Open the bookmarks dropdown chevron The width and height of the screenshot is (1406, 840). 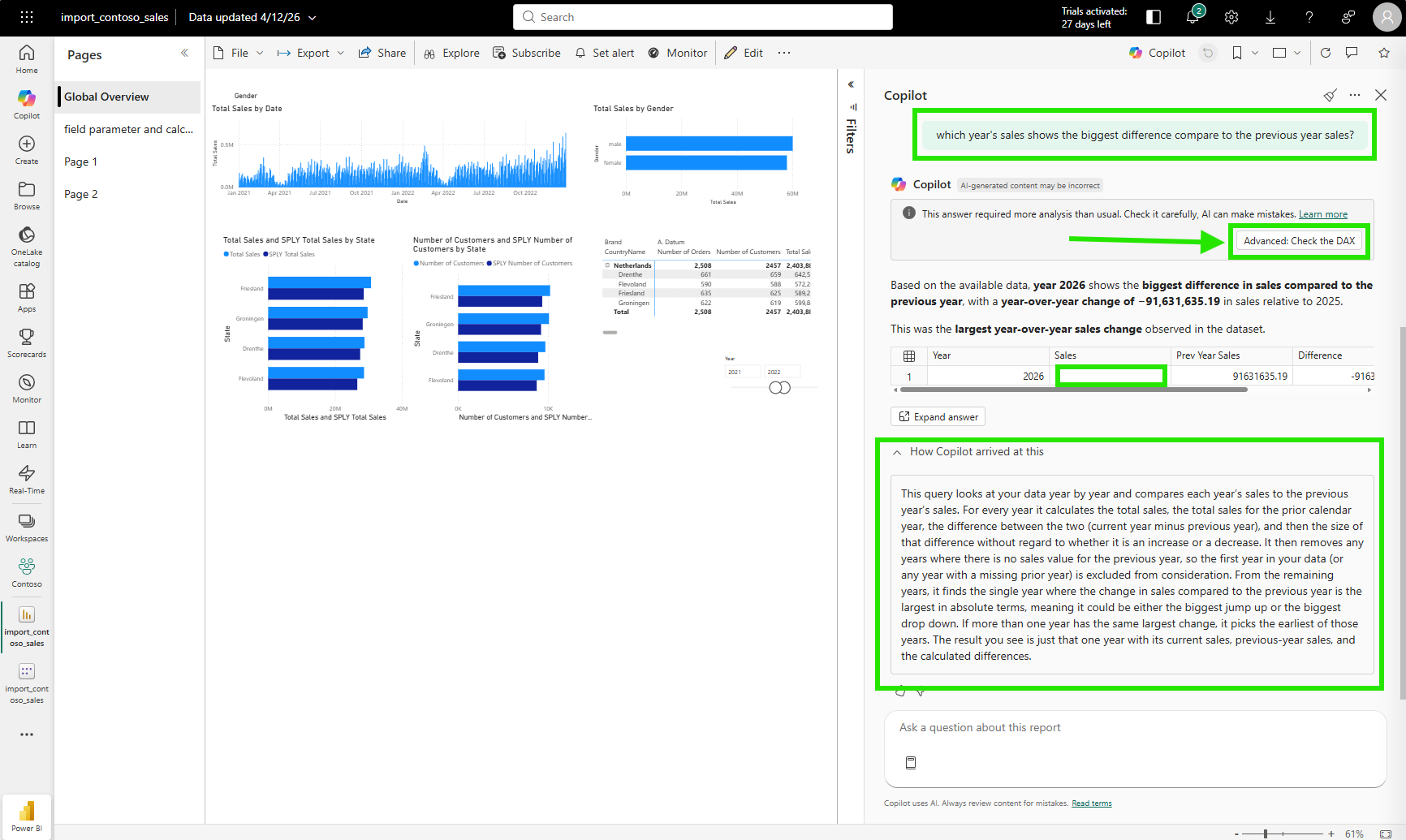(1255, 53)
